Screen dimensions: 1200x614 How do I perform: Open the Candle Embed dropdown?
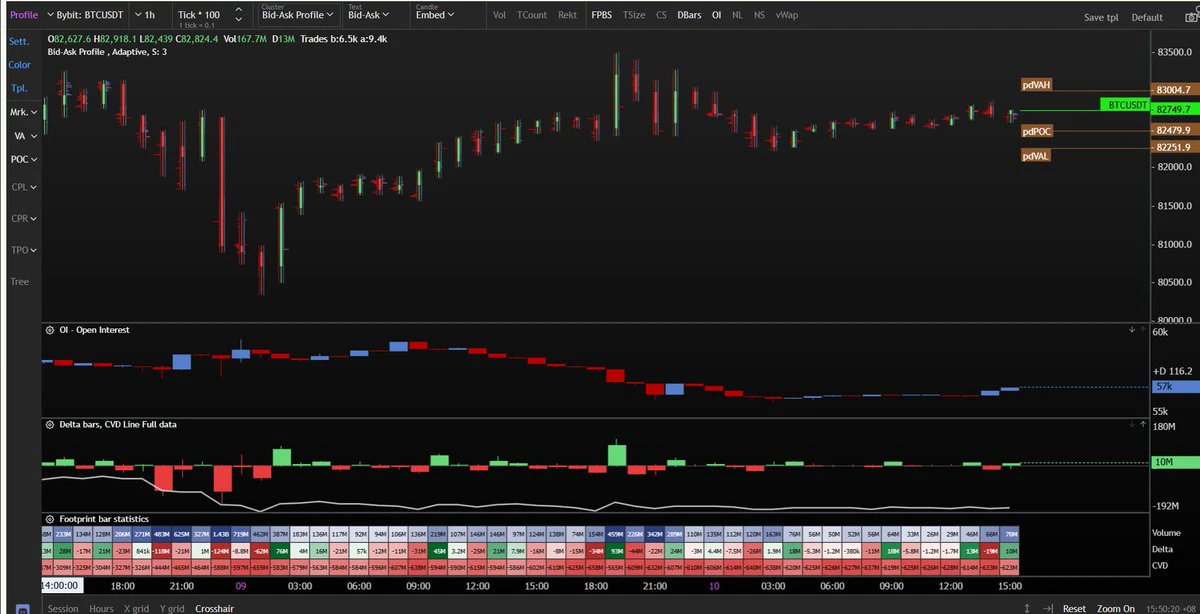(x=435, y=15)
